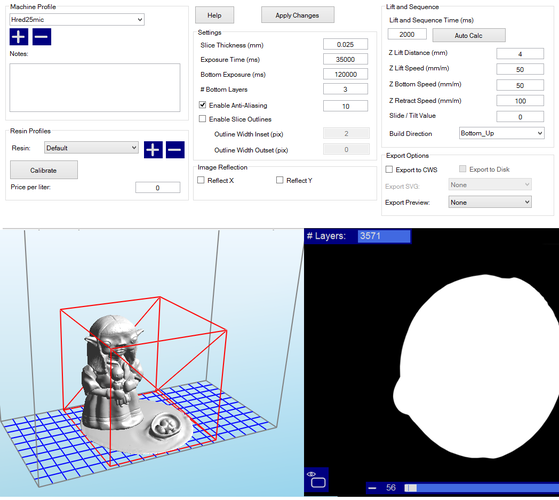The width and height of the screenshot is (559, 500).
Task: Open the Resin Default dropdown
Action: (91, 148)
